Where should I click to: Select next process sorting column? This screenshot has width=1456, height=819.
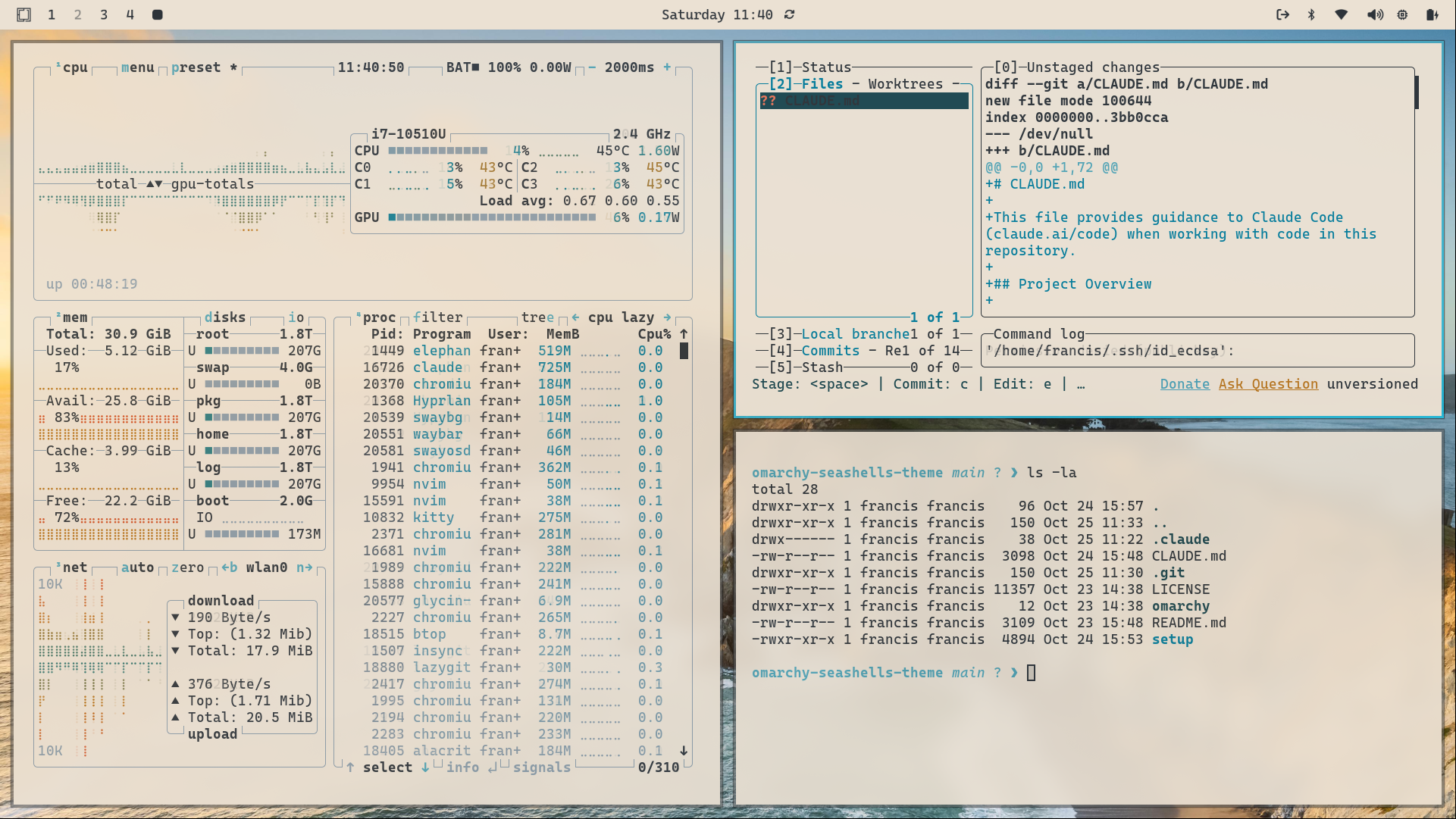pyautogui.click(x=667, y=317)
